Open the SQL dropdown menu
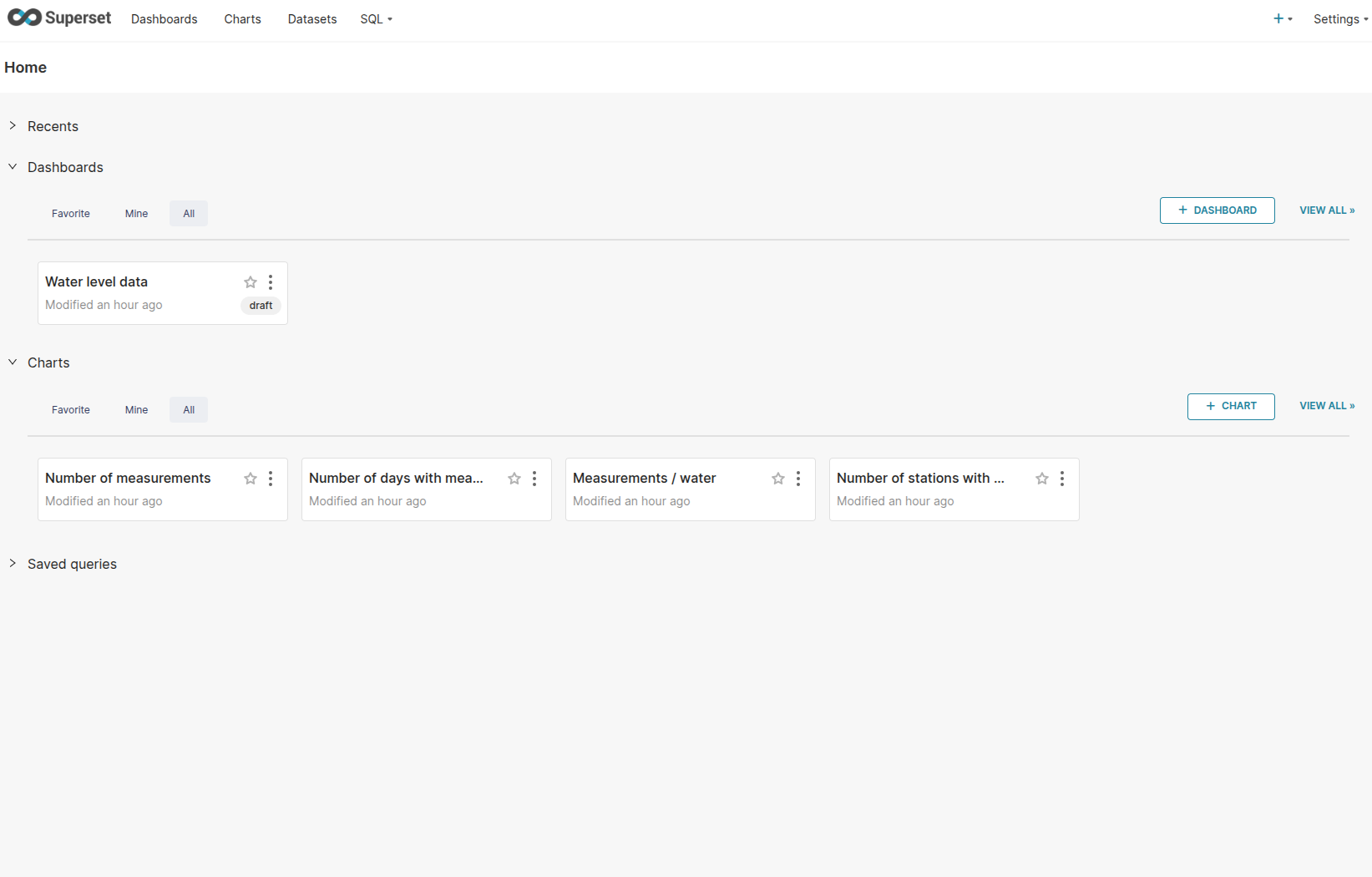Viewport: 1372px width, 877px height. click(376, 19)
